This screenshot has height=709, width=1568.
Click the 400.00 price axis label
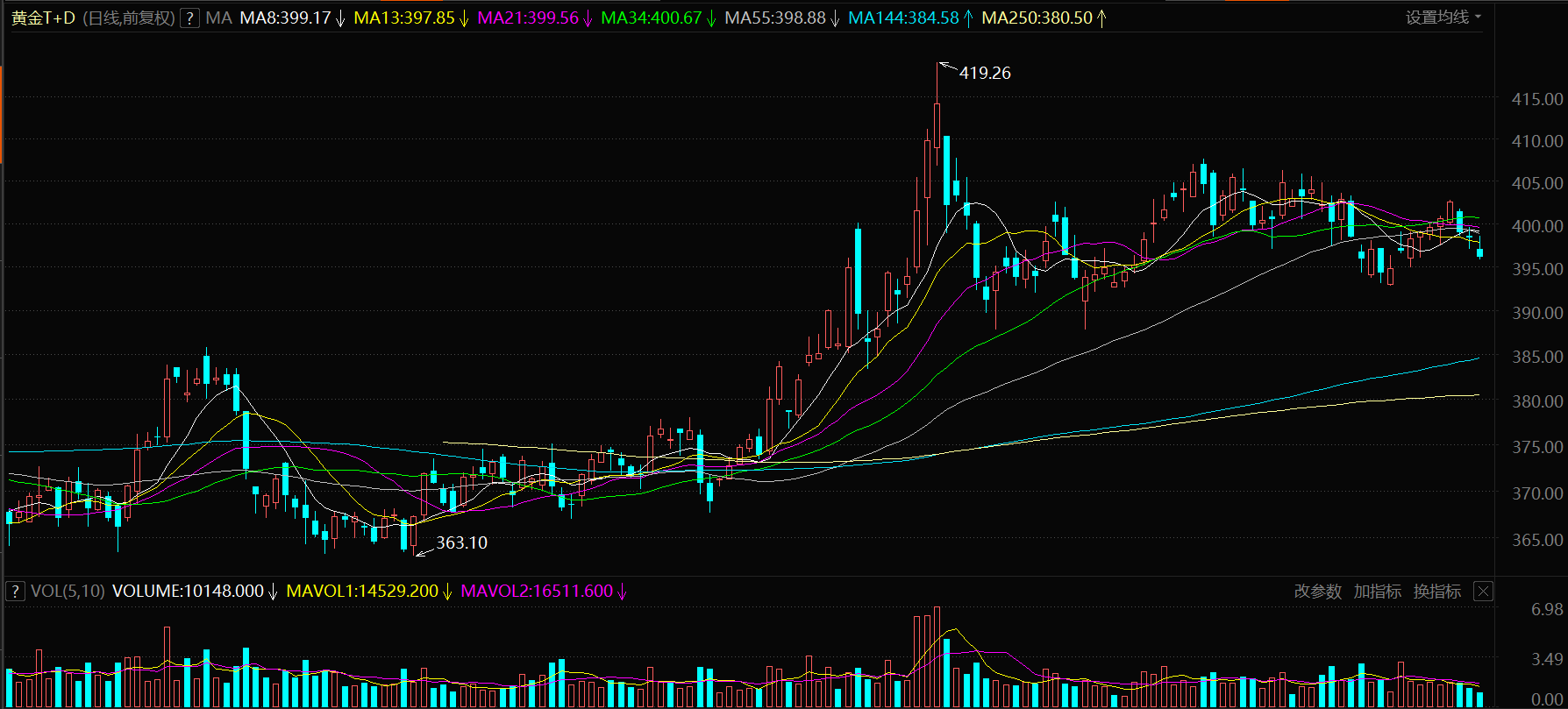[1537, 226]
